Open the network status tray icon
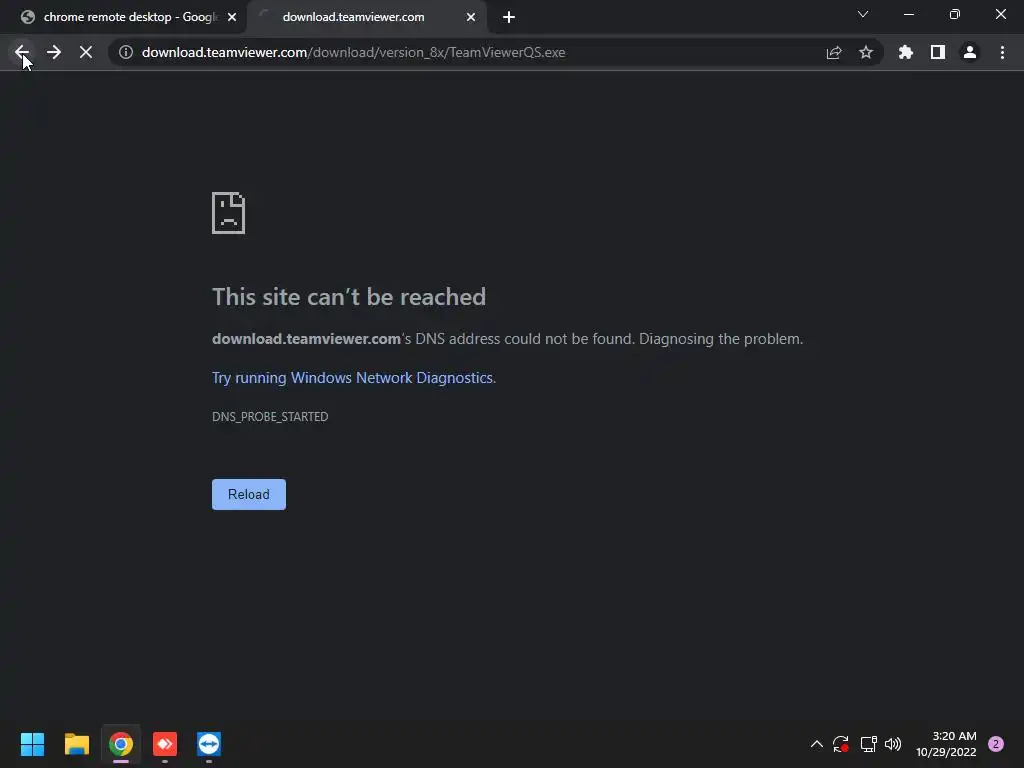The width and height of the screenshot is (1024, 768). click(x=868, y=744)
